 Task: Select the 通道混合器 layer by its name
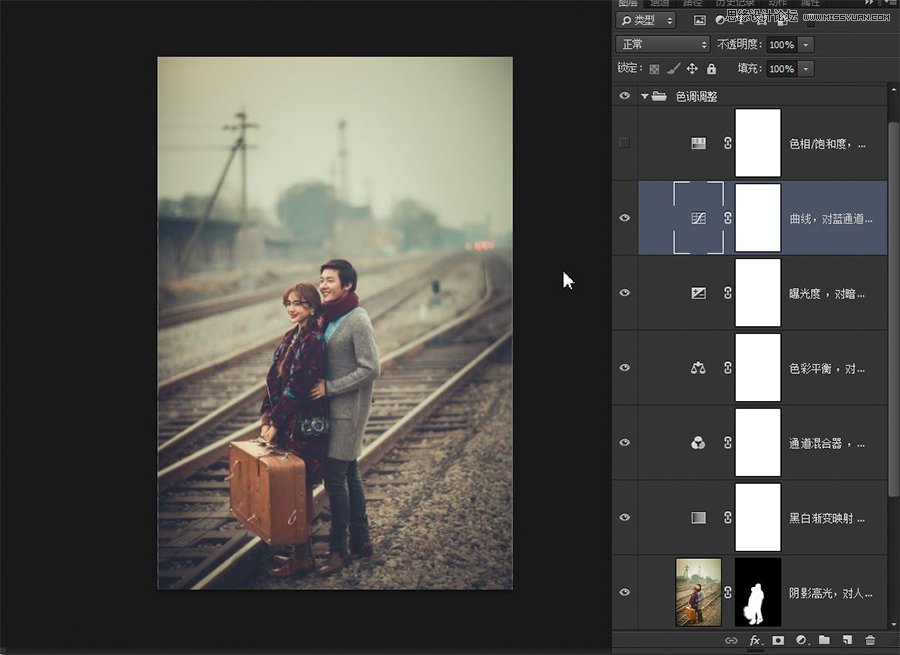tap(827, 444)
